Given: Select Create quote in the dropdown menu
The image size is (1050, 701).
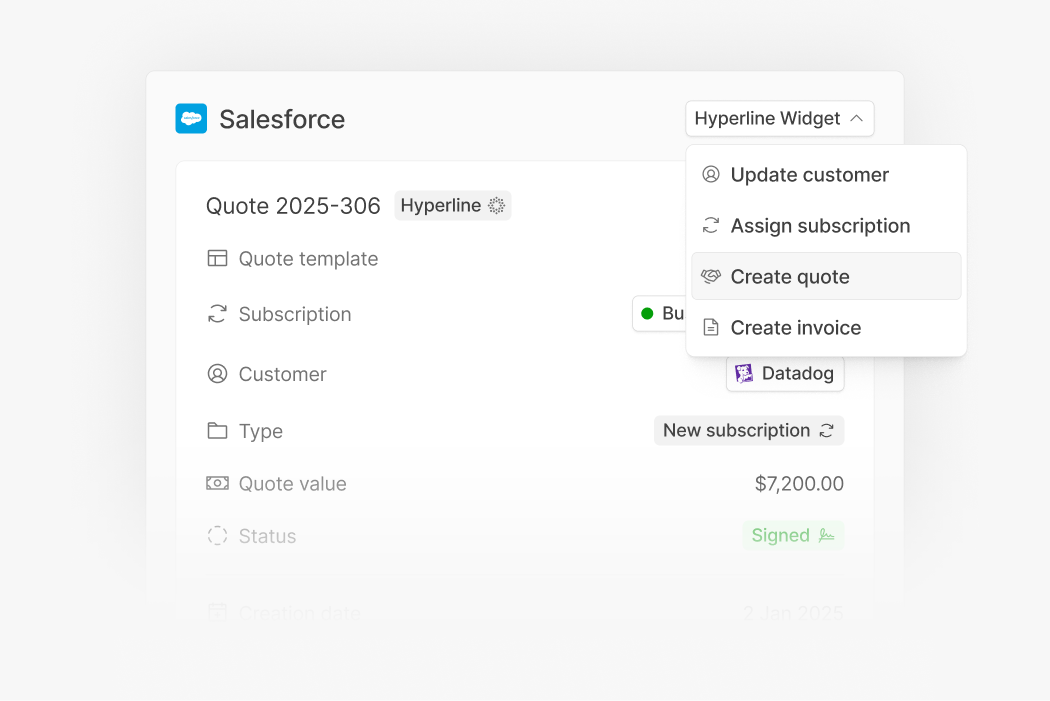Looking at the screenshot, I should coord(790,277).
